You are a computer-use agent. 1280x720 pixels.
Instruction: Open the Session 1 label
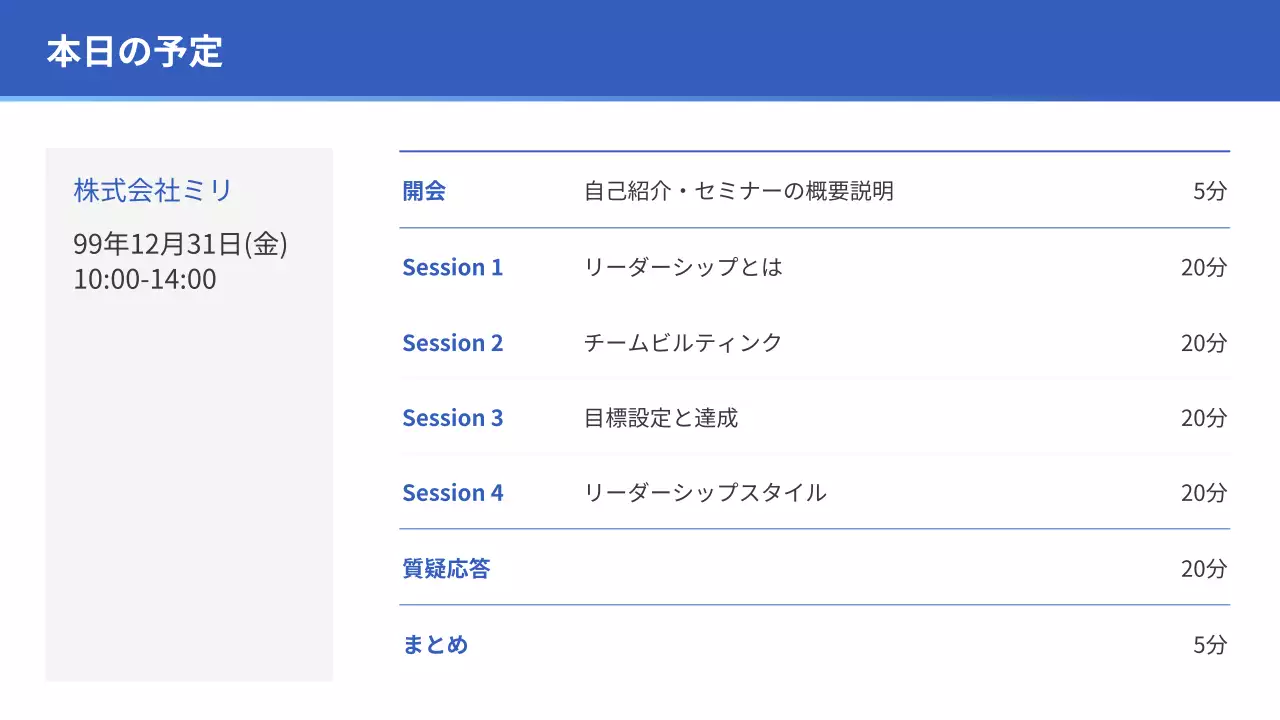click(x=452, y=267)
